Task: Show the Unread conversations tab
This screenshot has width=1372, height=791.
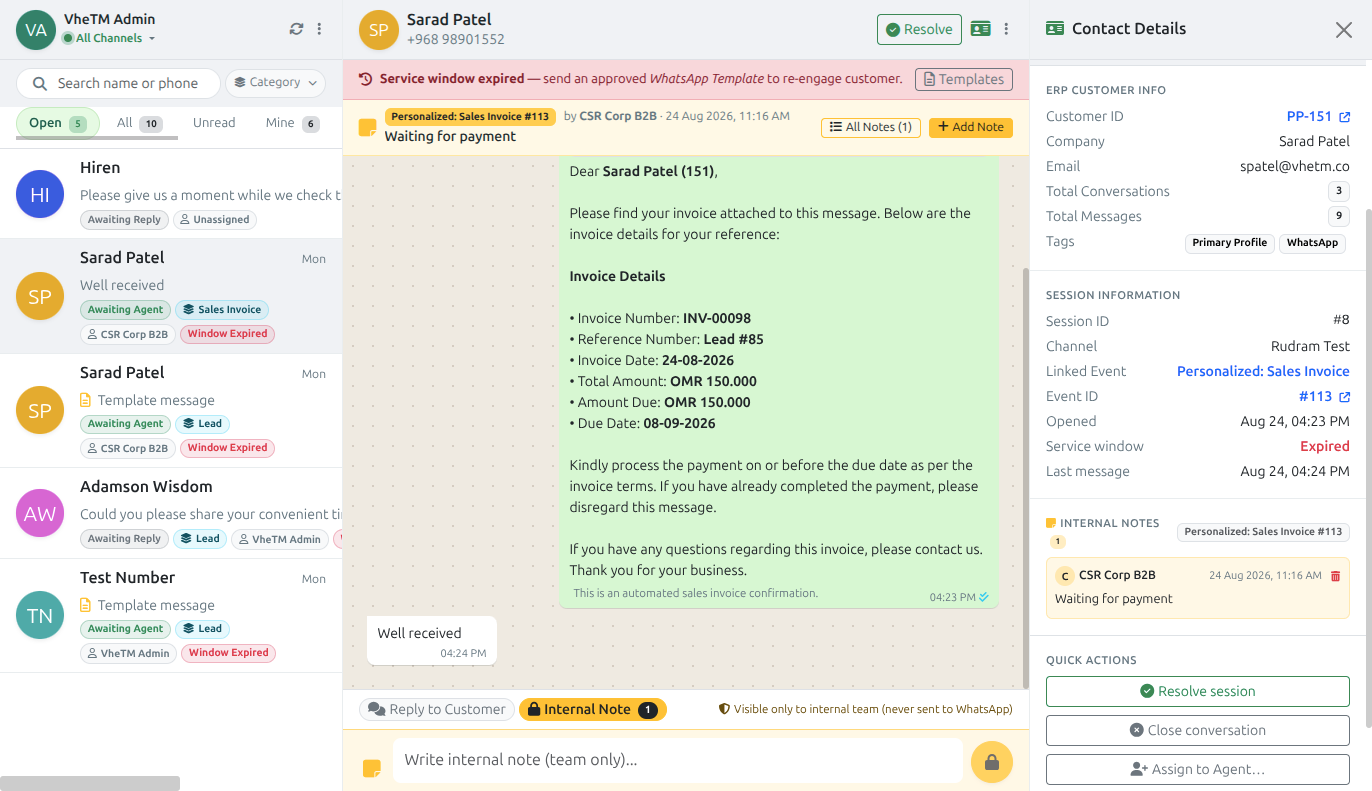Action: 214,123
